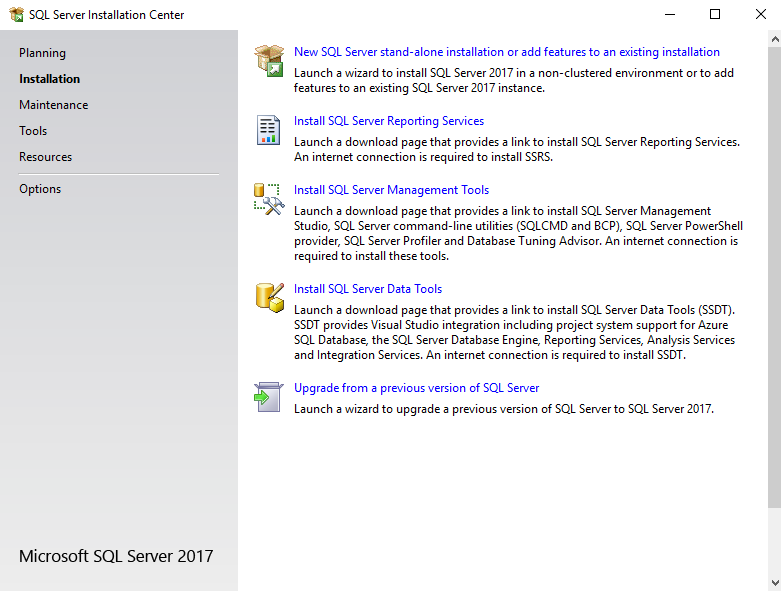Show the Resources section
This screenshot has height=591, width=781.
45,156
